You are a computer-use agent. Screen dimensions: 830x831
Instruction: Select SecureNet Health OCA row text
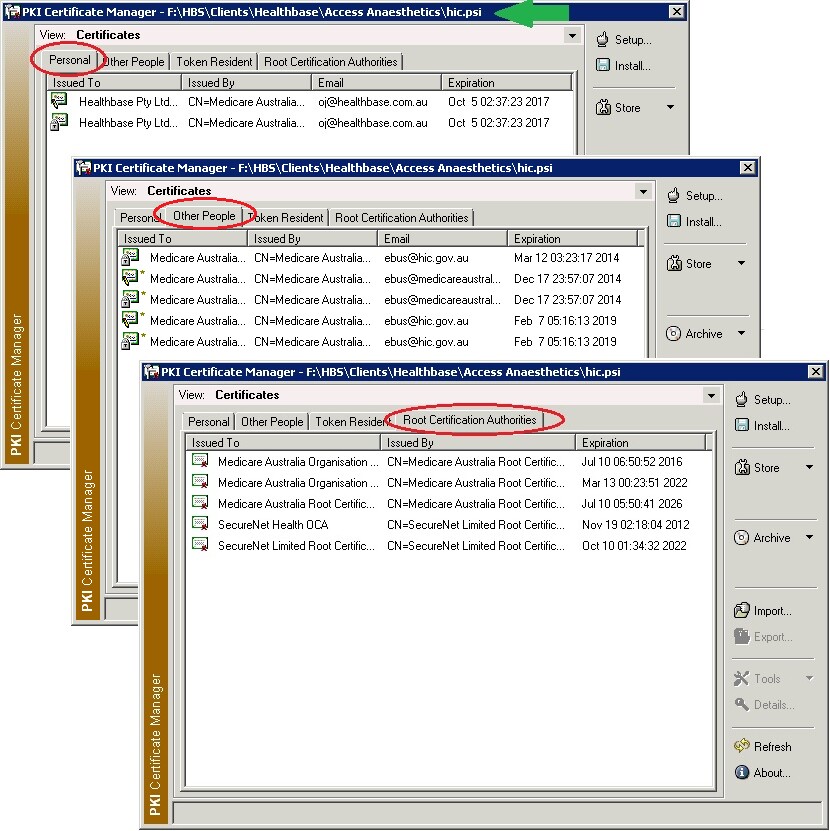tap(273, 525)
